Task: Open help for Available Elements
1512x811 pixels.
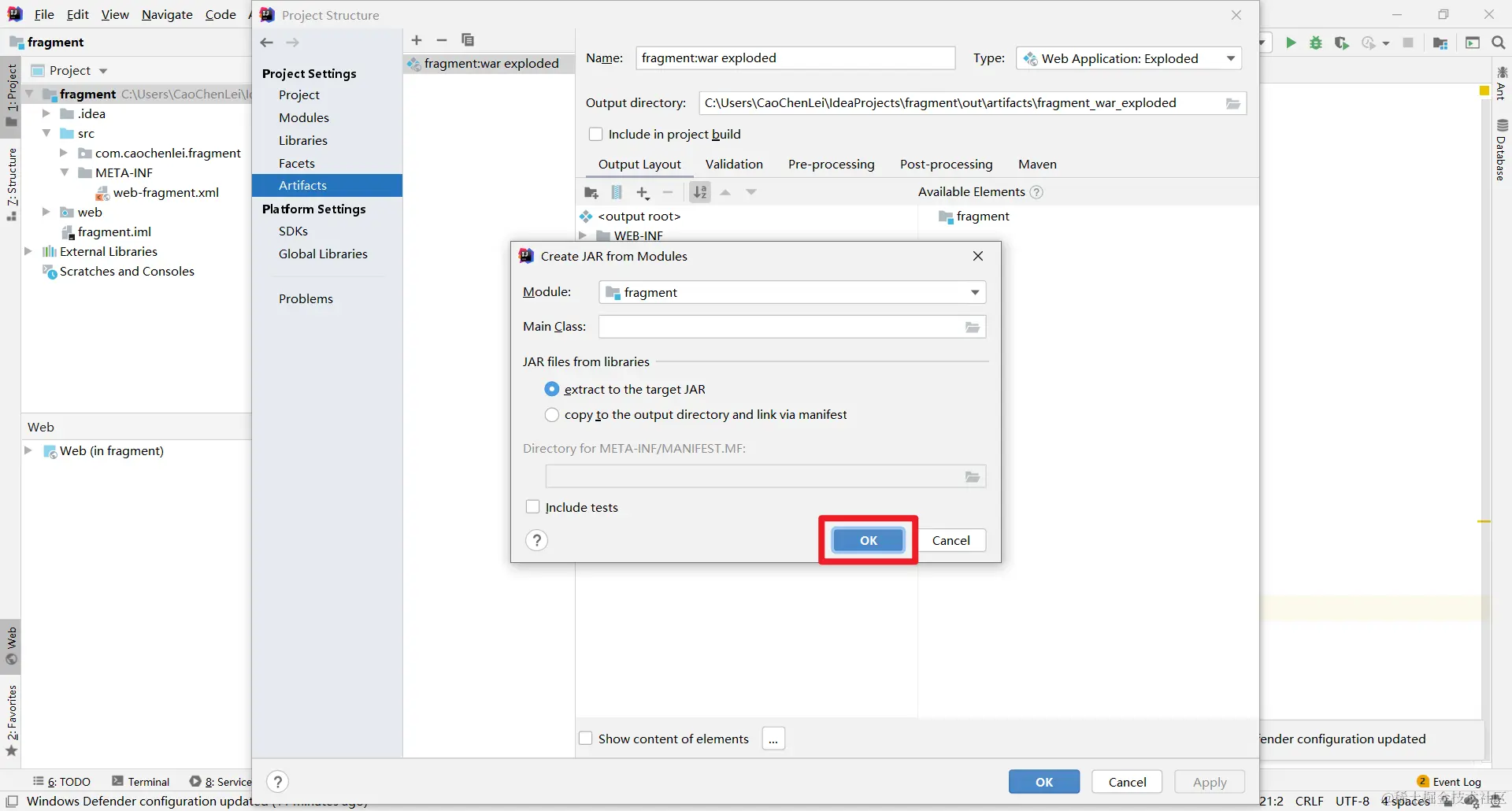Action: click(1036, 192)
